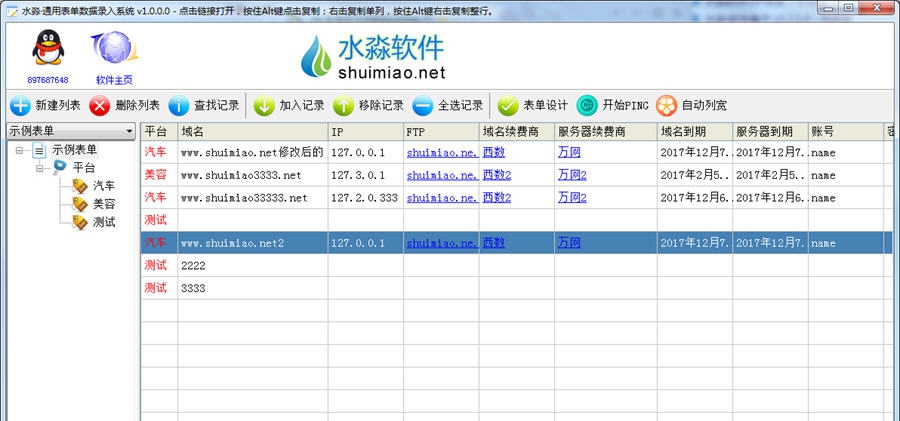Click the 域名到期 column header
This screenshot has width=900, height=421.
point(695,132)
